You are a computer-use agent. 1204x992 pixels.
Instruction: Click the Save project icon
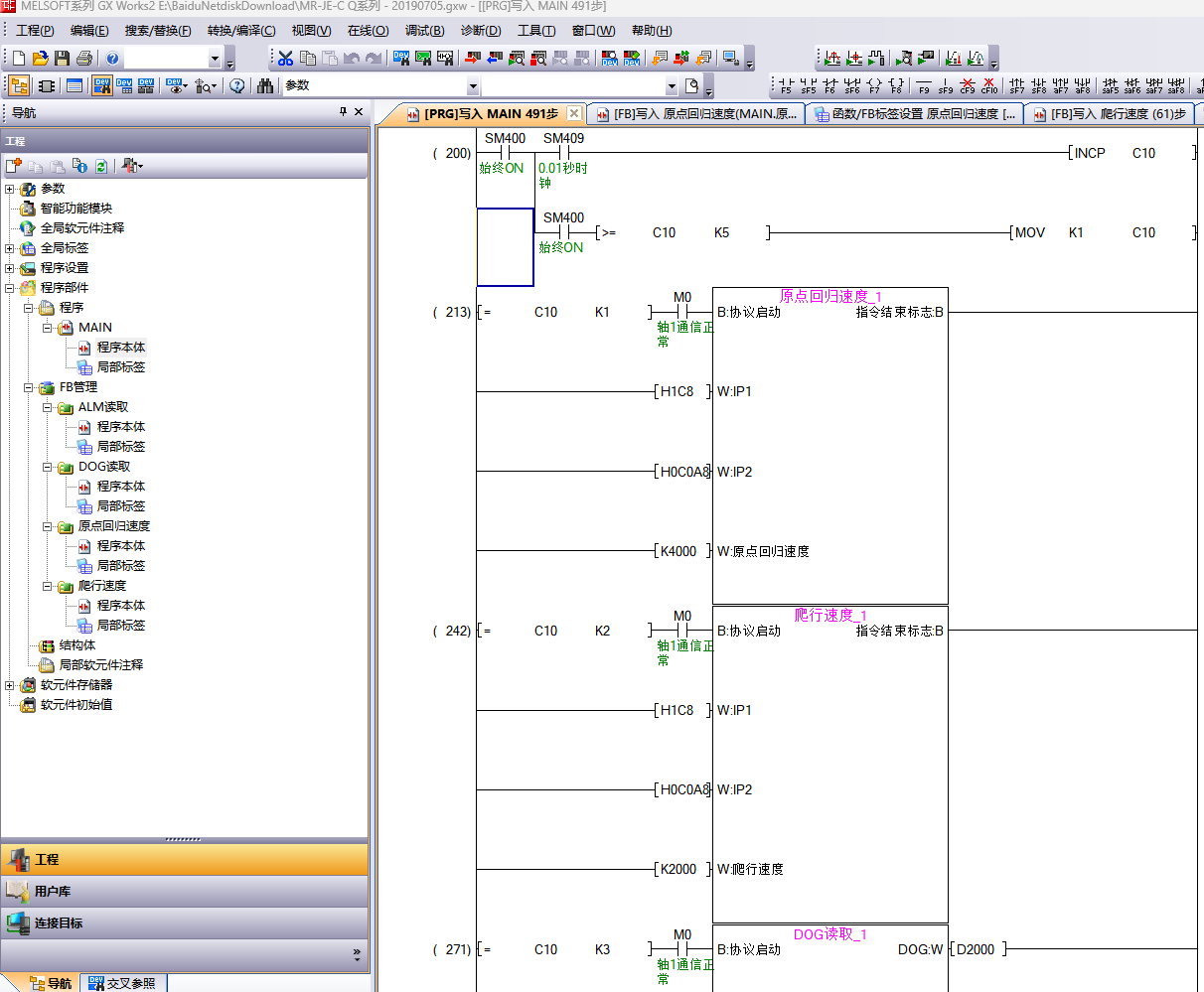pyautogui.click(x=62, y=59)
